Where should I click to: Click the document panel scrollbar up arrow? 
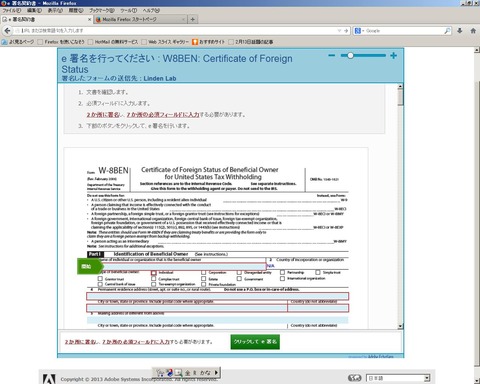pyautogui.click(x=400, y=87)
